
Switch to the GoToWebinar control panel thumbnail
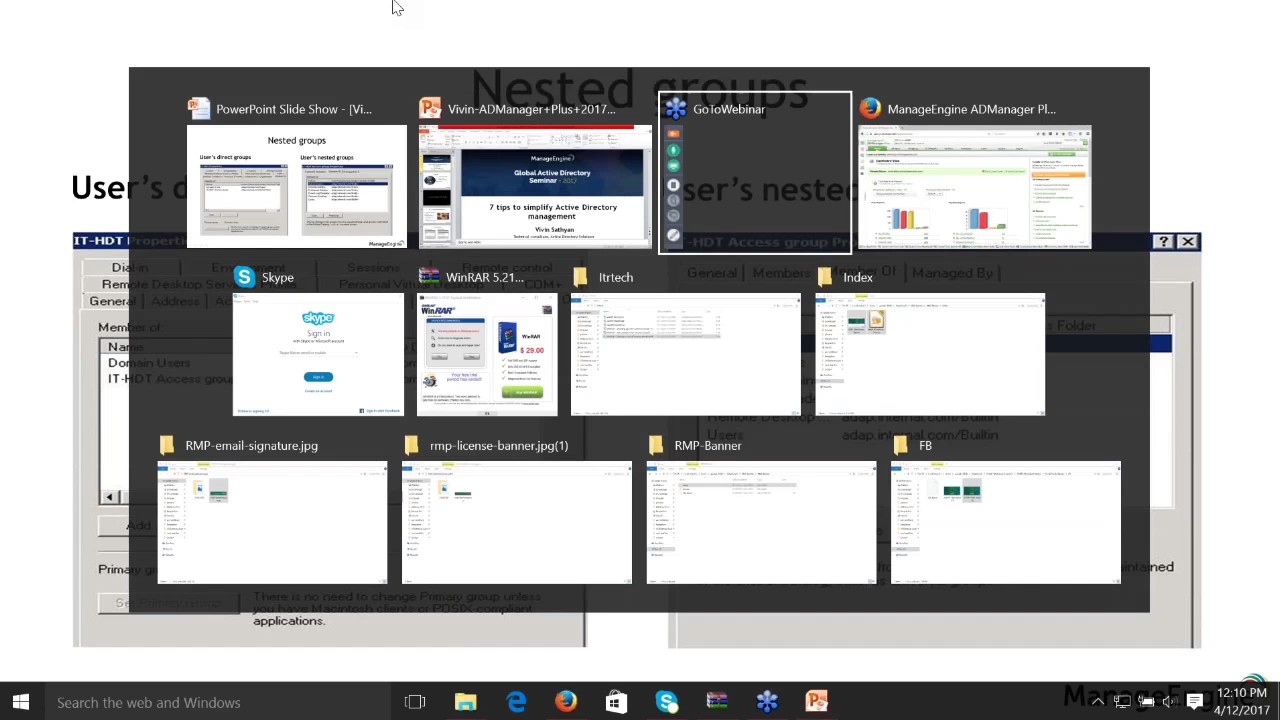point(673,187)
